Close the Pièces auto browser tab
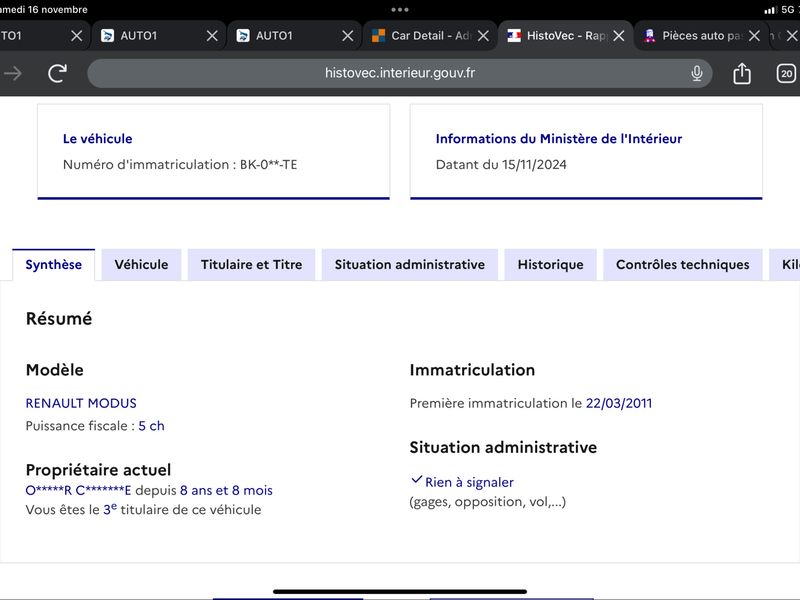 coord(754,36)
